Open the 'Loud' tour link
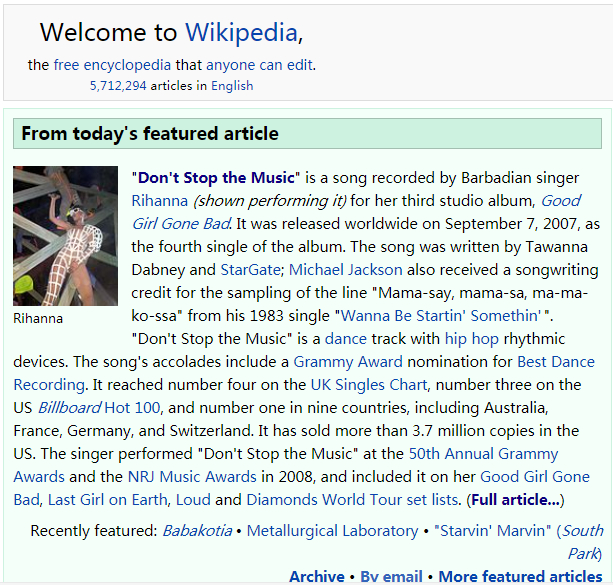The image size is (613, 585). [193, 500]
